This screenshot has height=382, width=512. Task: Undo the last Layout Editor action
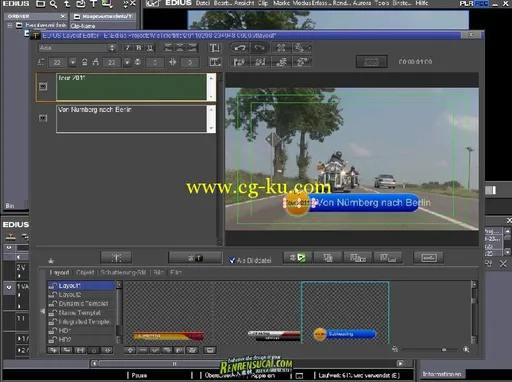click(x=240, y=48)
